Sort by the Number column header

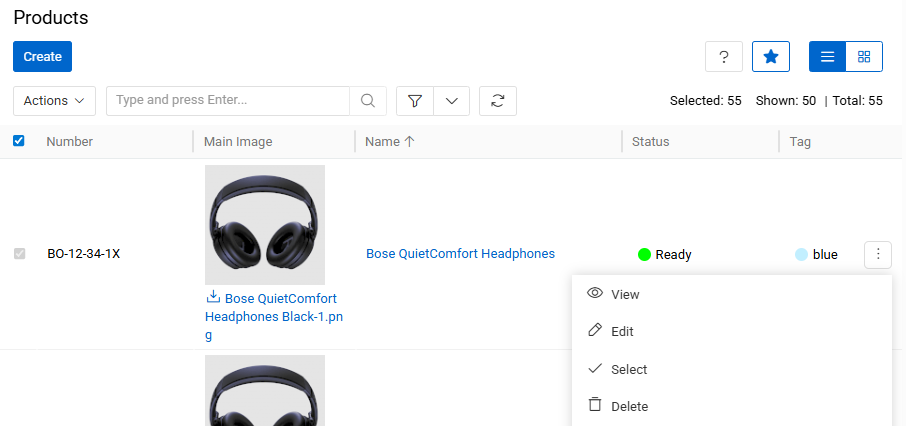pos(69,142)
